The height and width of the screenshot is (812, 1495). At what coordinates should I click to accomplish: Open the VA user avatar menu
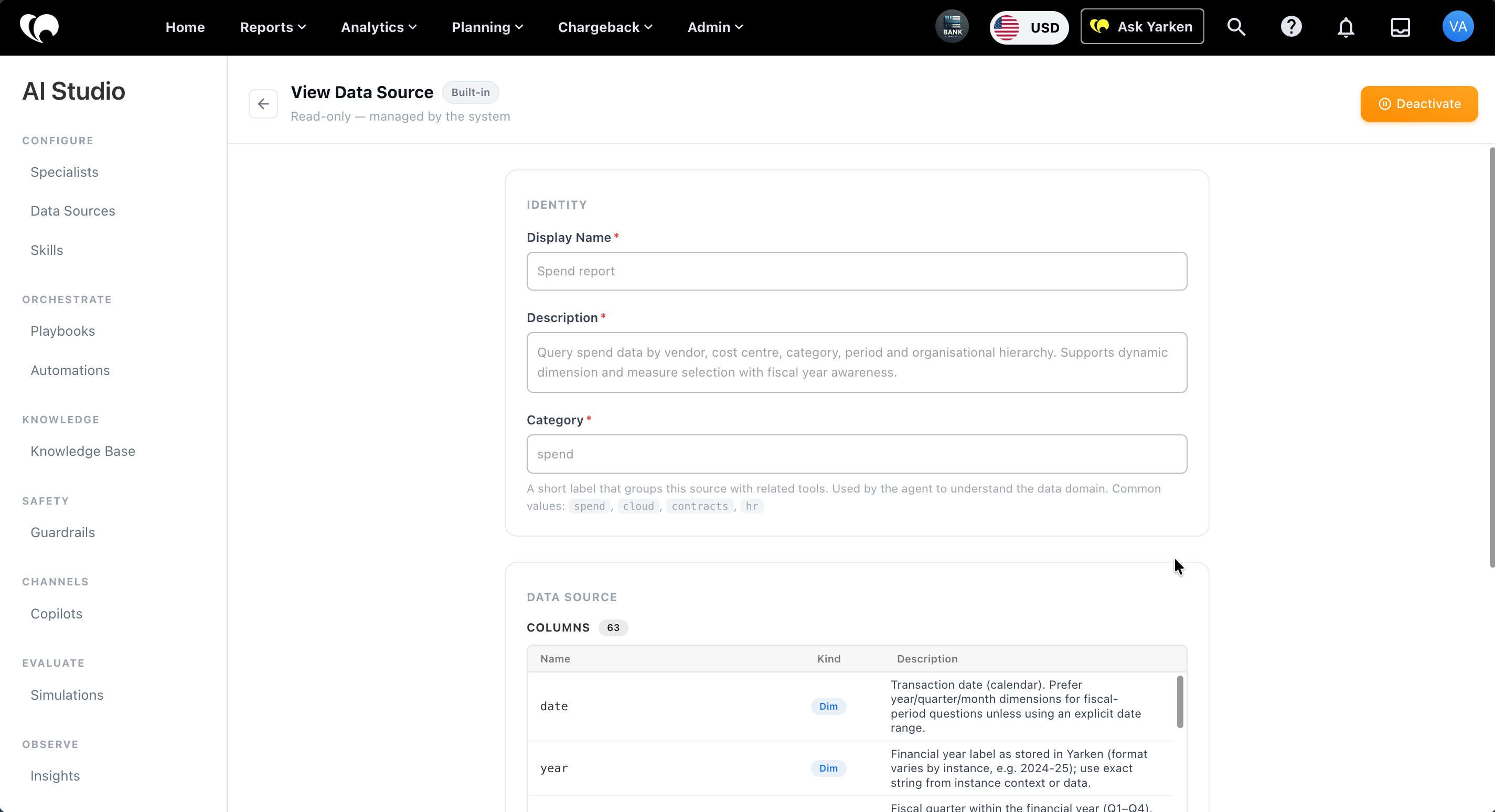point(1457,27)
